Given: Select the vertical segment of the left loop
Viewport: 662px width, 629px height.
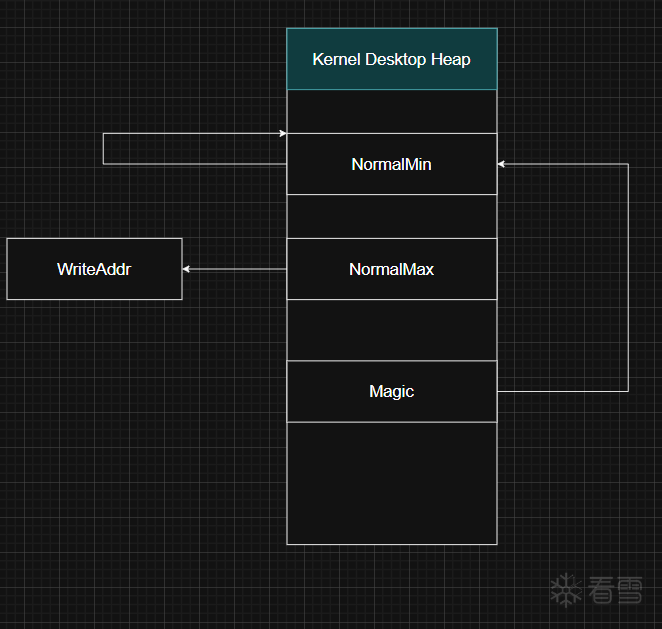Looking at the screenshot, I should (x=103, y=148).
